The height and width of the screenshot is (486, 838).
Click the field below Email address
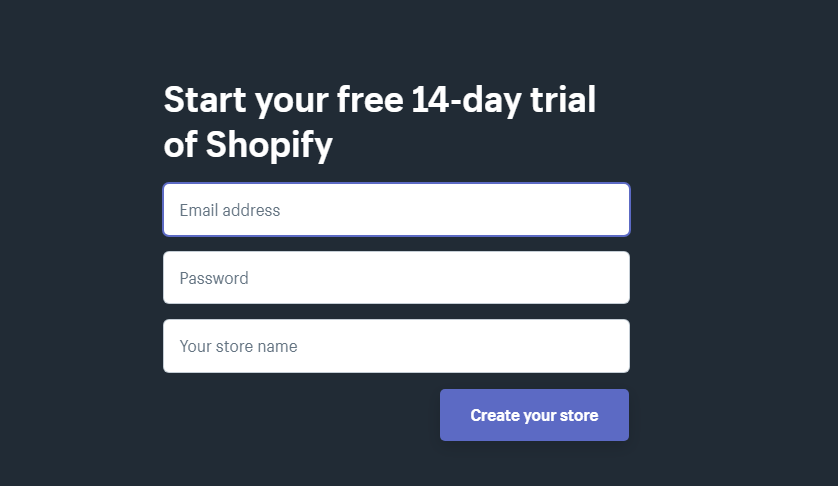pyautogui.click(x=396, y=278)
